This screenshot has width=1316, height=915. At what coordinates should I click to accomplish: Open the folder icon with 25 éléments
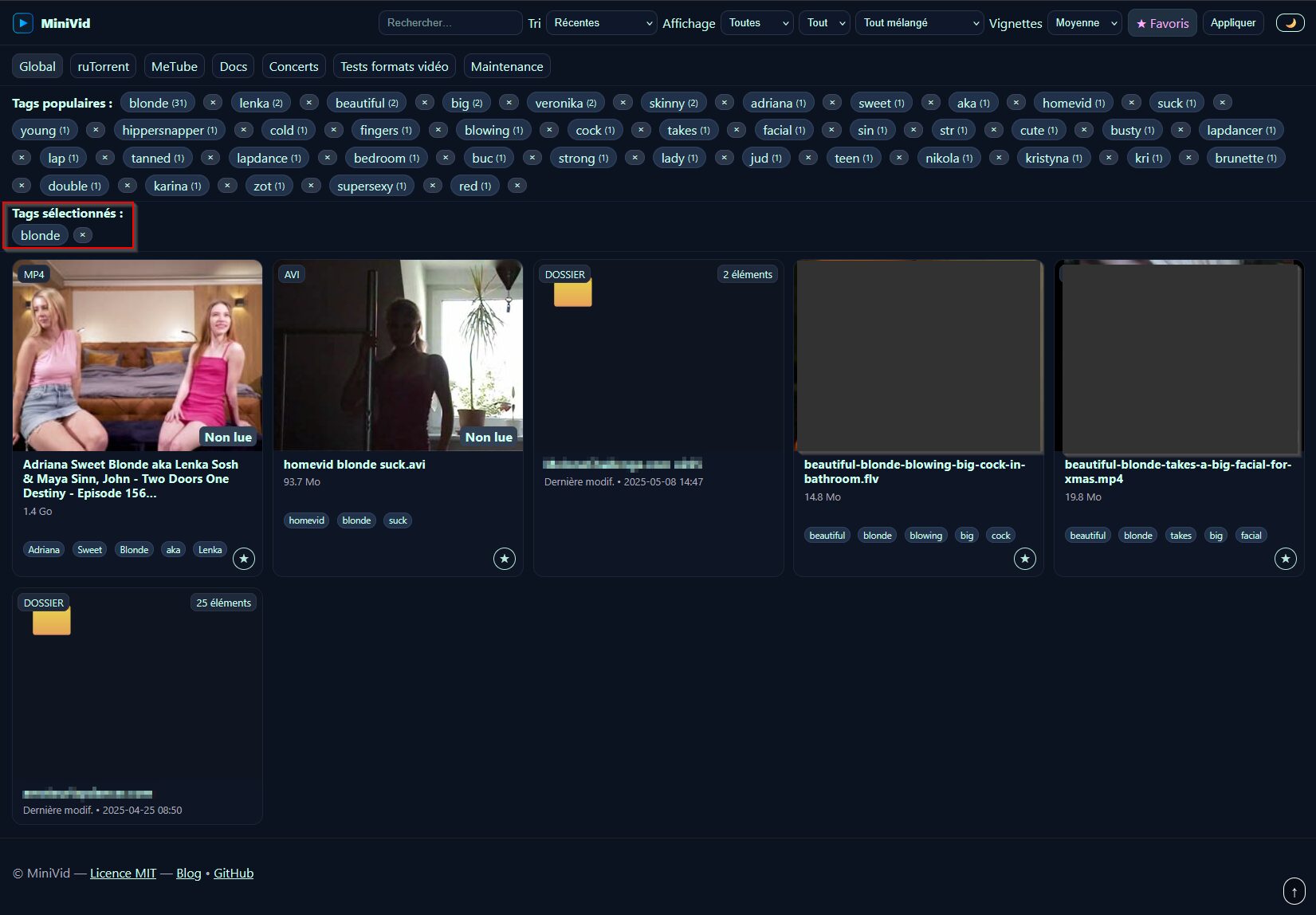tap(52, 621)
